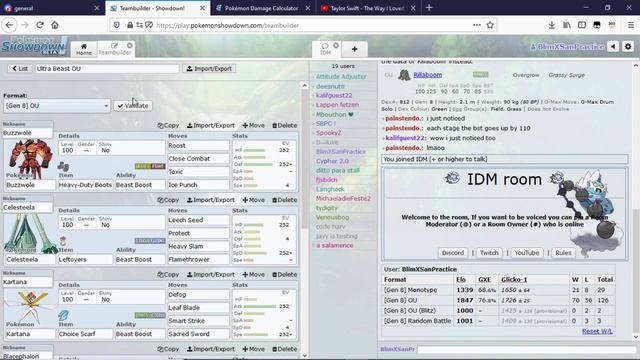This screenshot has width=640, height=360.
Task: Open the Format dropdown [Gen 8] OU
Action: pos(57,106)
